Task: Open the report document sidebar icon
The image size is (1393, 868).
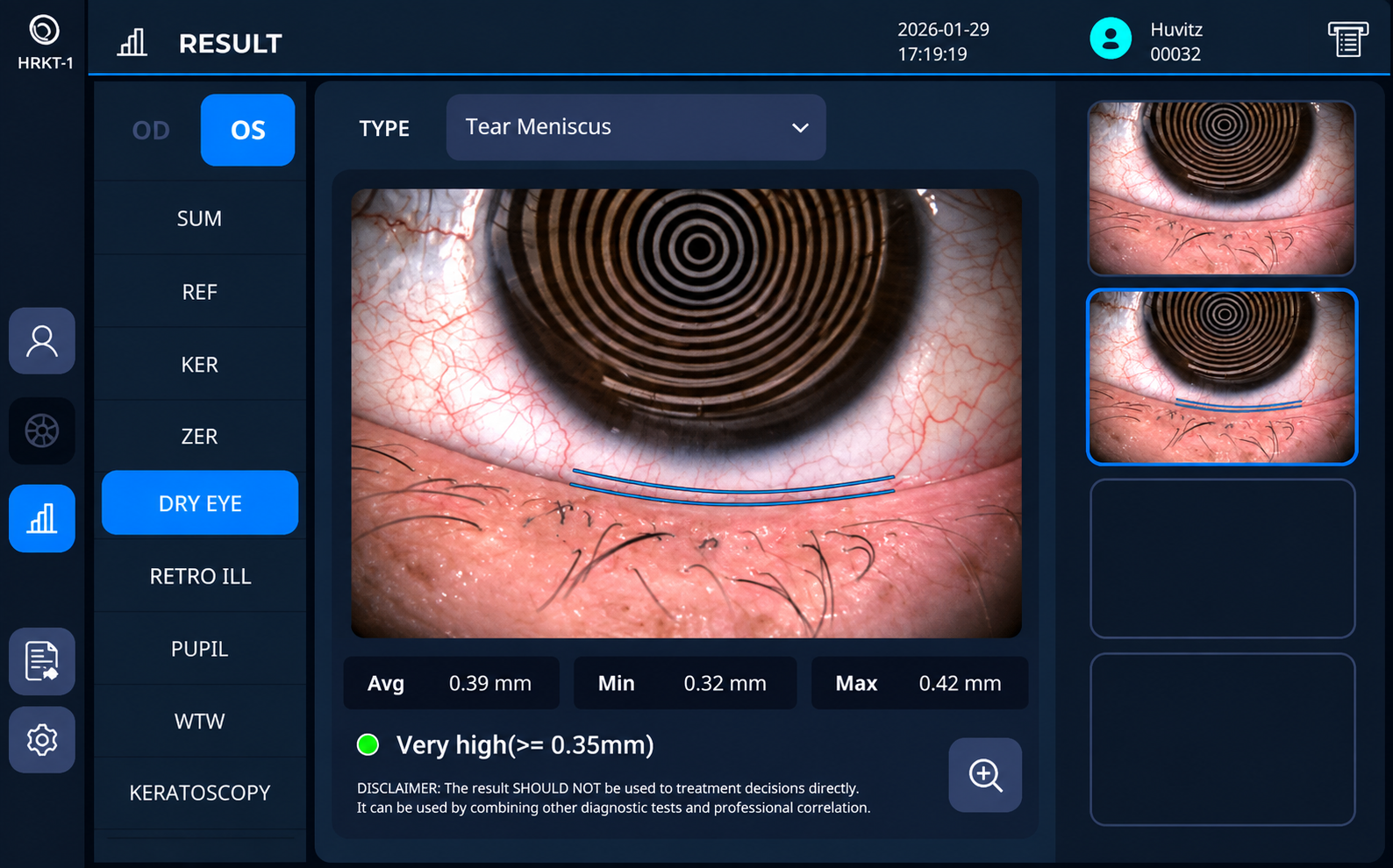Action: (42, 661)
